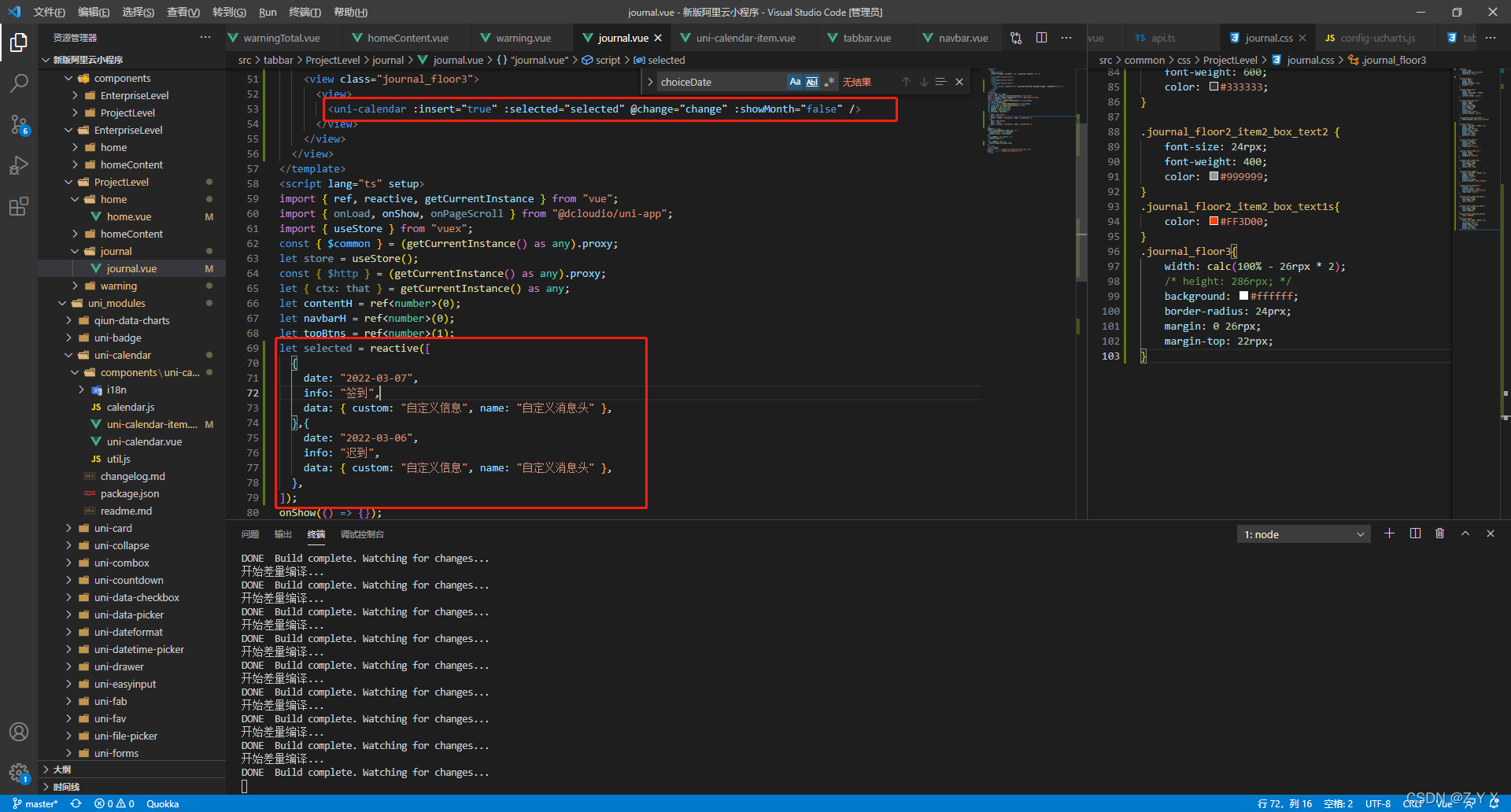Click the synchronize changes icon in status bar
Screen dimensions: 1511x812
76,803
